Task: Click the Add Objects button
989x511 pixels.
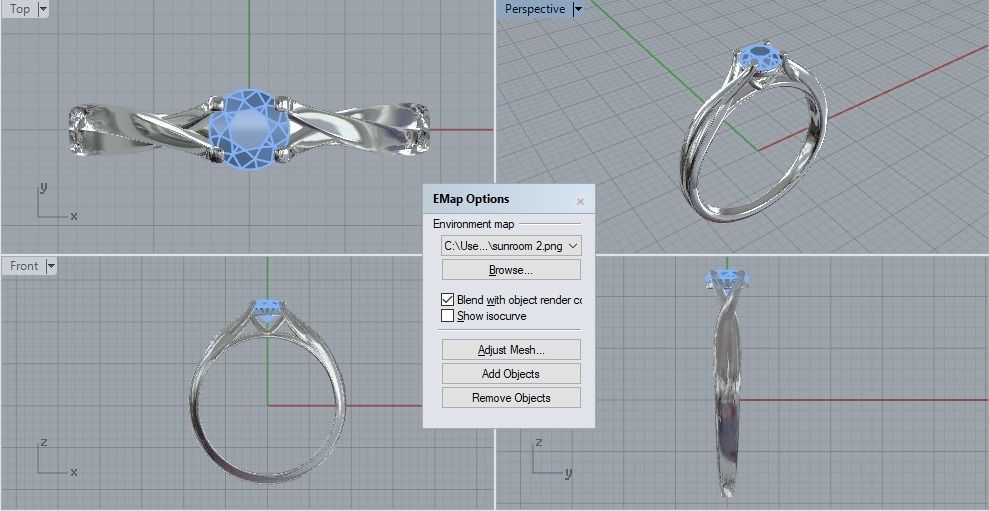Action: (511, 373)
